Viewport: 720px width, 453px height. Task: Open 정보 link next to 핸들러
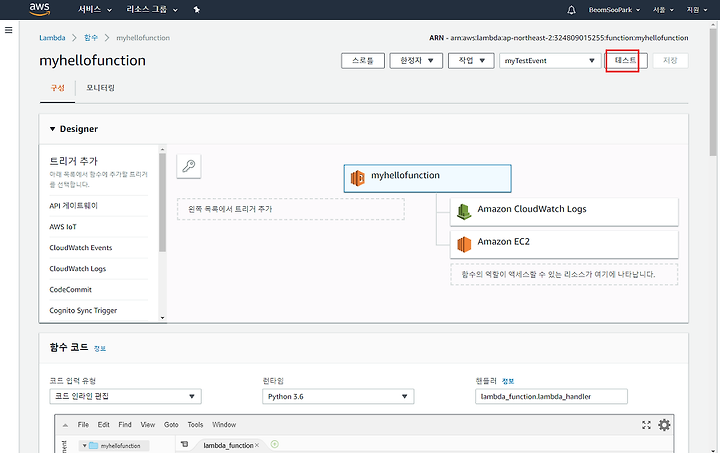508,381
